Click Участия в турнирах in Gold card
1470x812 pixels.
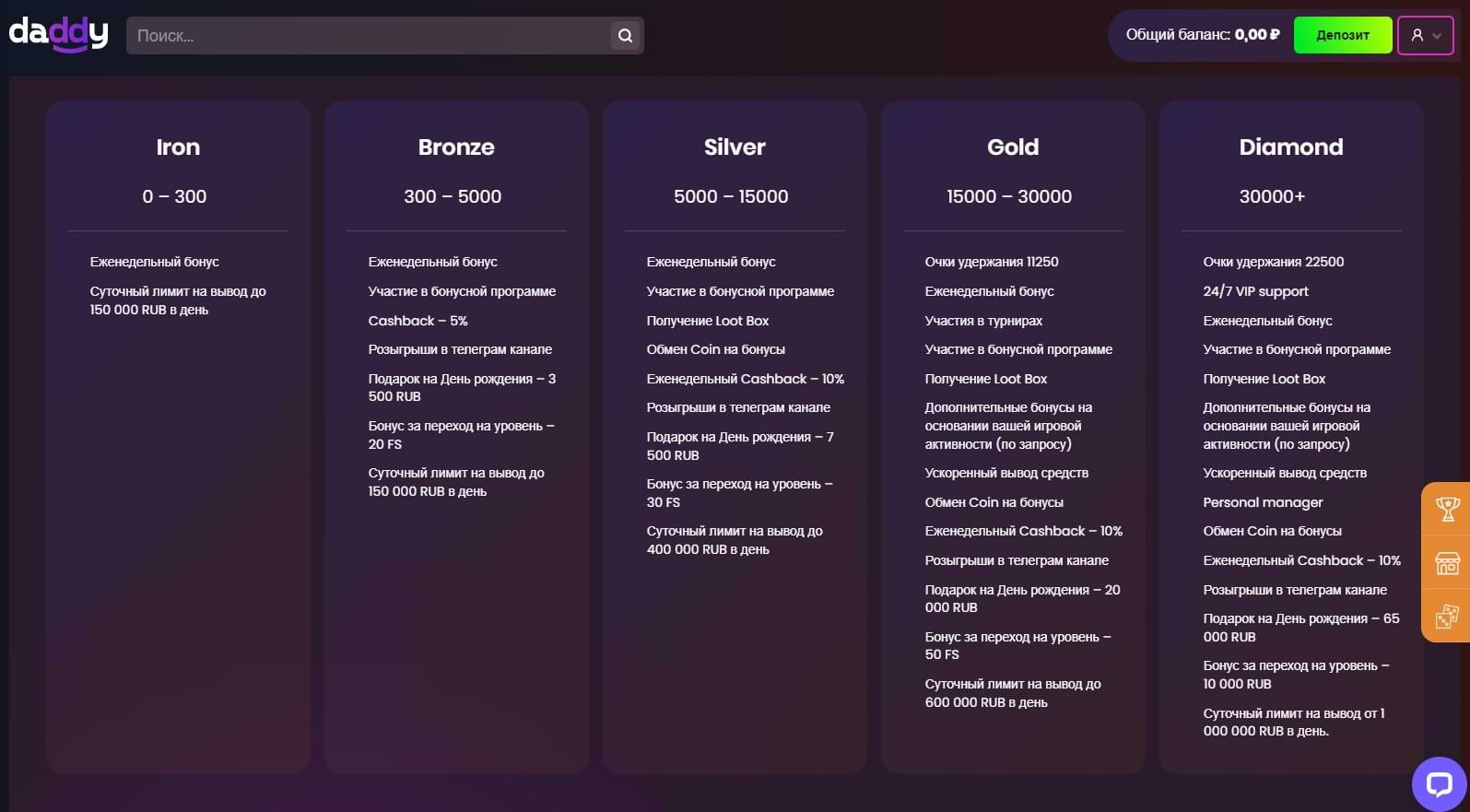point(983,321)
